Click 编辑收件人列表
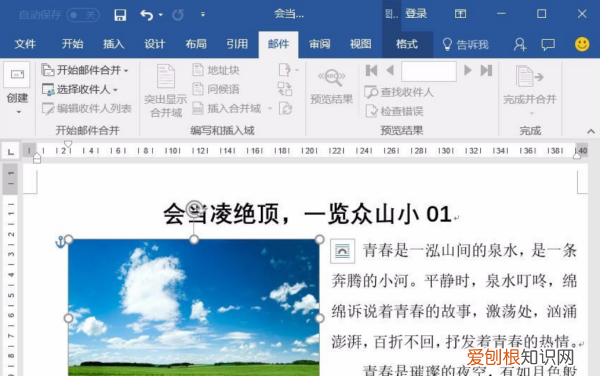Screen dimensions: 600x376 (87, 109)
